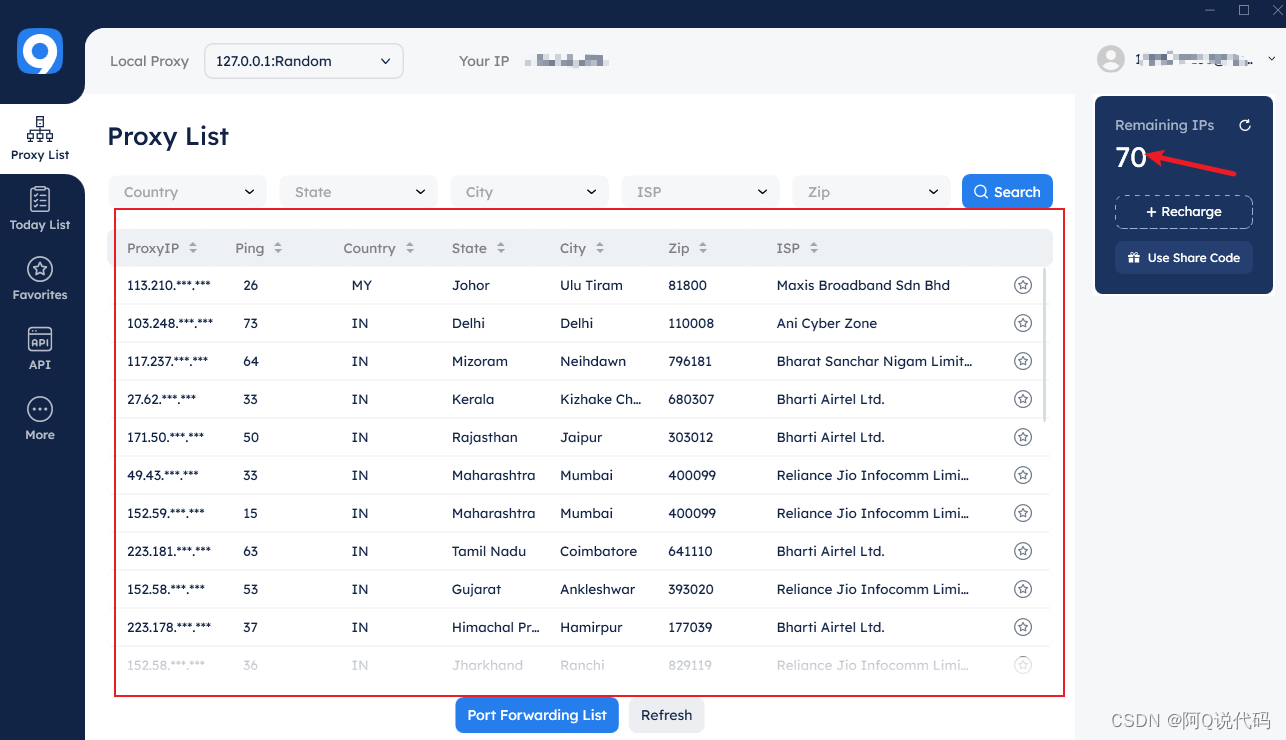This screenshot has height=740, width=1286.
Task: Expand the Country filter dropdown
Action: click(187, 192)
